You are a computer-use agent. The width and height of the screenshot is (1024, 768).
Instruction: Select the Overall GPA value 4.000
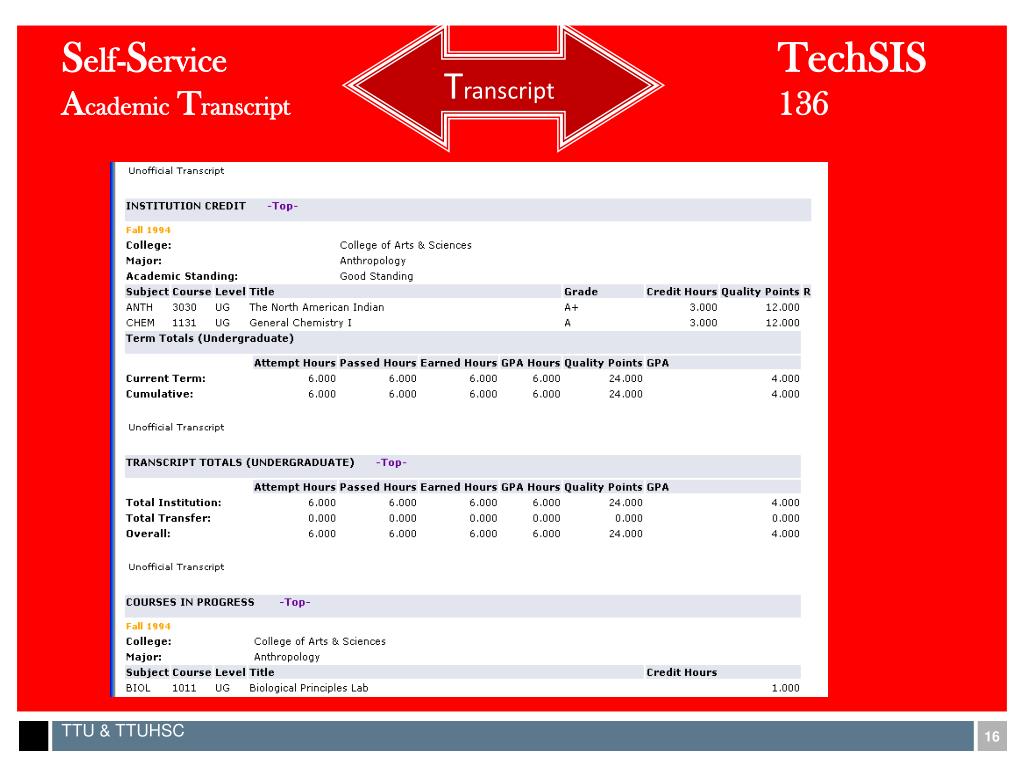[x=785, y=534]
